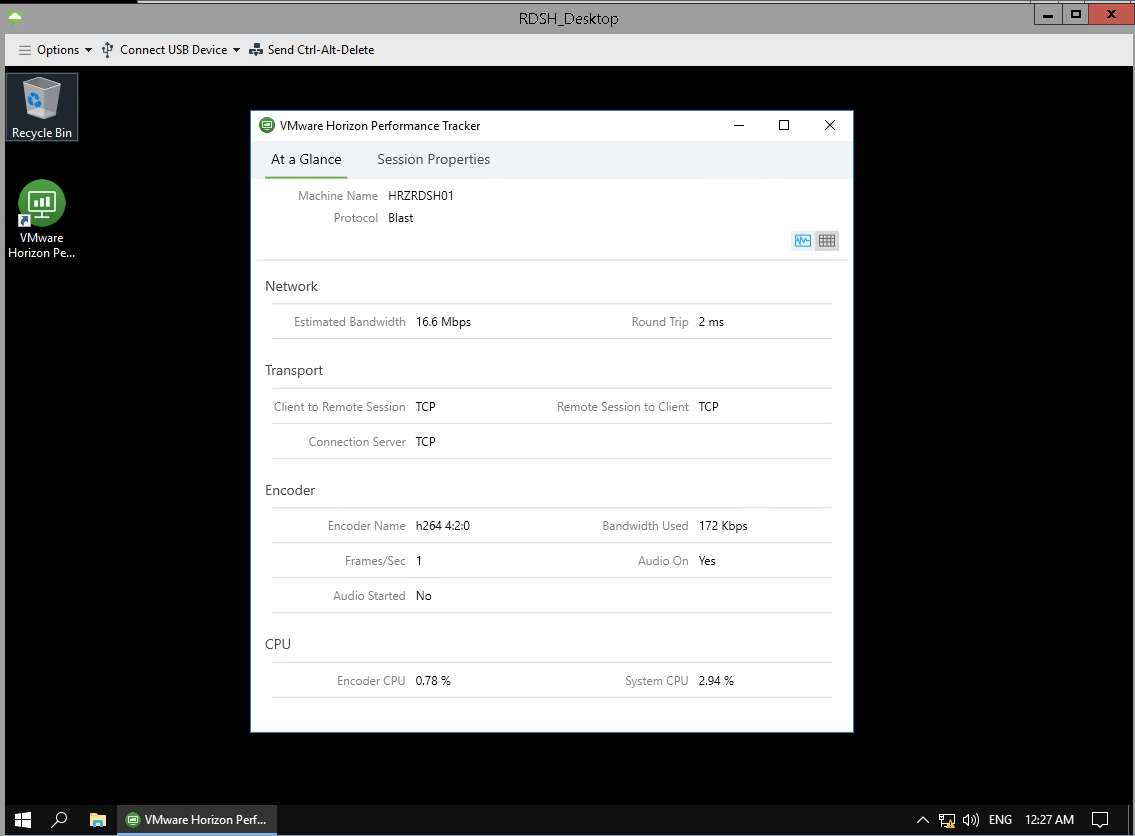
Task: Click the Audio Started No value
Action: point(423,596)
